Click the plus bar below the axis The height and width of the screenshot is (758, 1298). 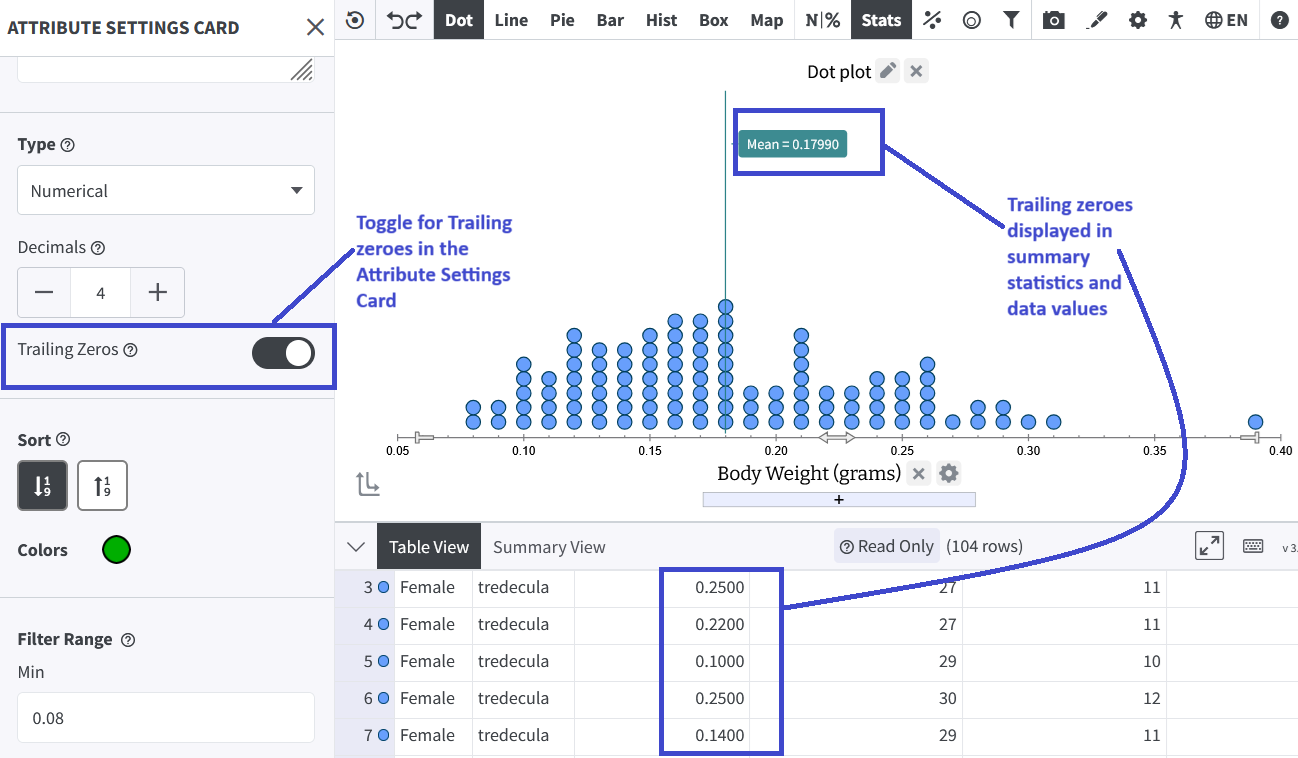(x=839, y=500)
